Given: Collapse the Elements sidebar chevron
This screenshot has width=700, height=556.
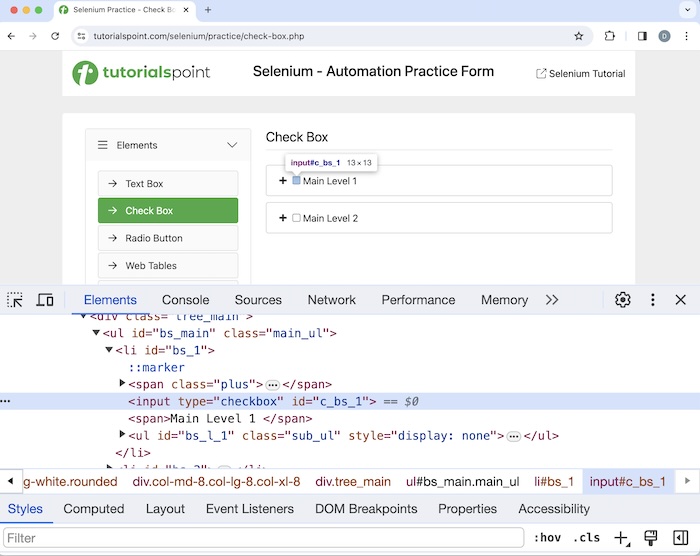Looking at the screenshot, I should (x=232, y=145).
